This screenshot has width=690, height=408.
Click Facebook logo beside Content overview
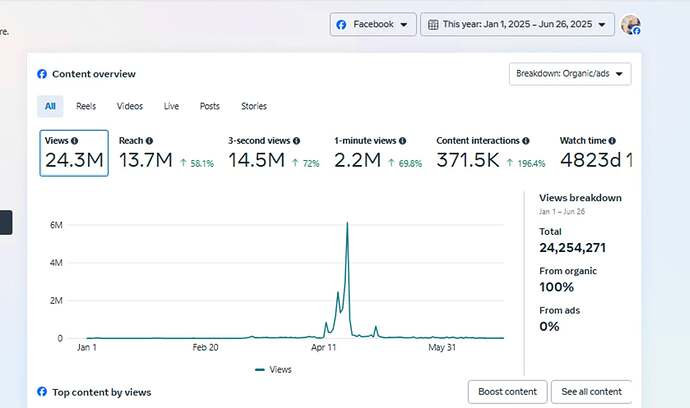click(42, 74)
